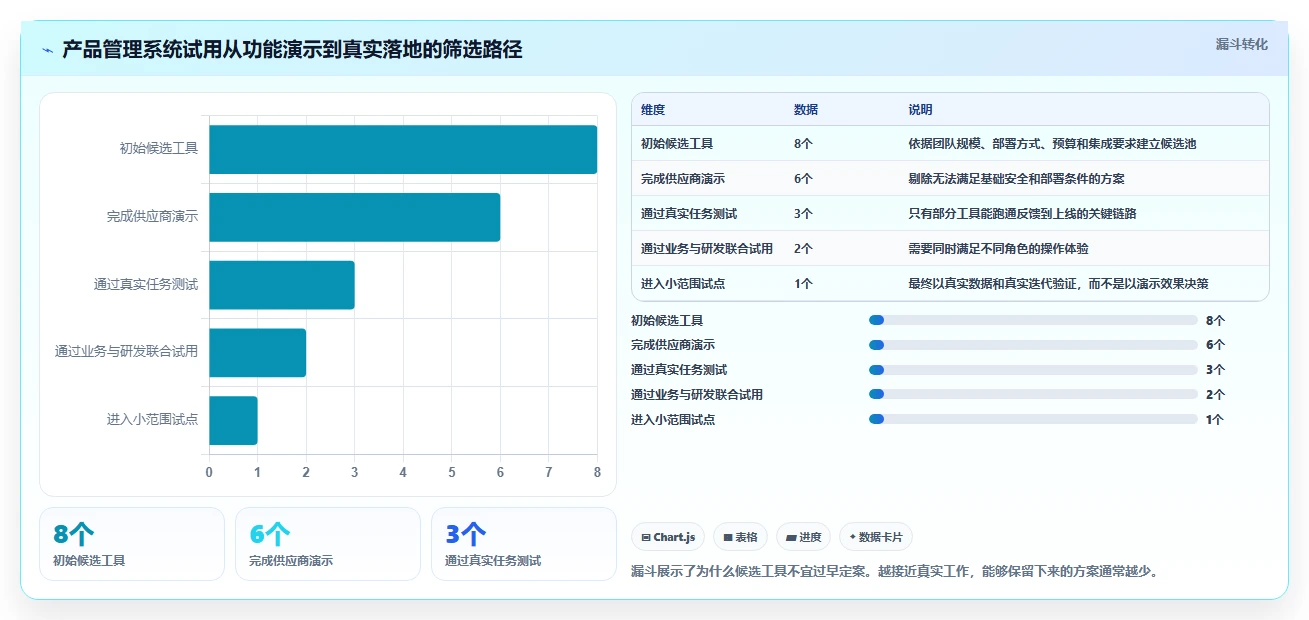Viewport: 1309px width, 620px height.
Task: Click chart axis label 初始候选工具
Action: (x=159, y=149)
